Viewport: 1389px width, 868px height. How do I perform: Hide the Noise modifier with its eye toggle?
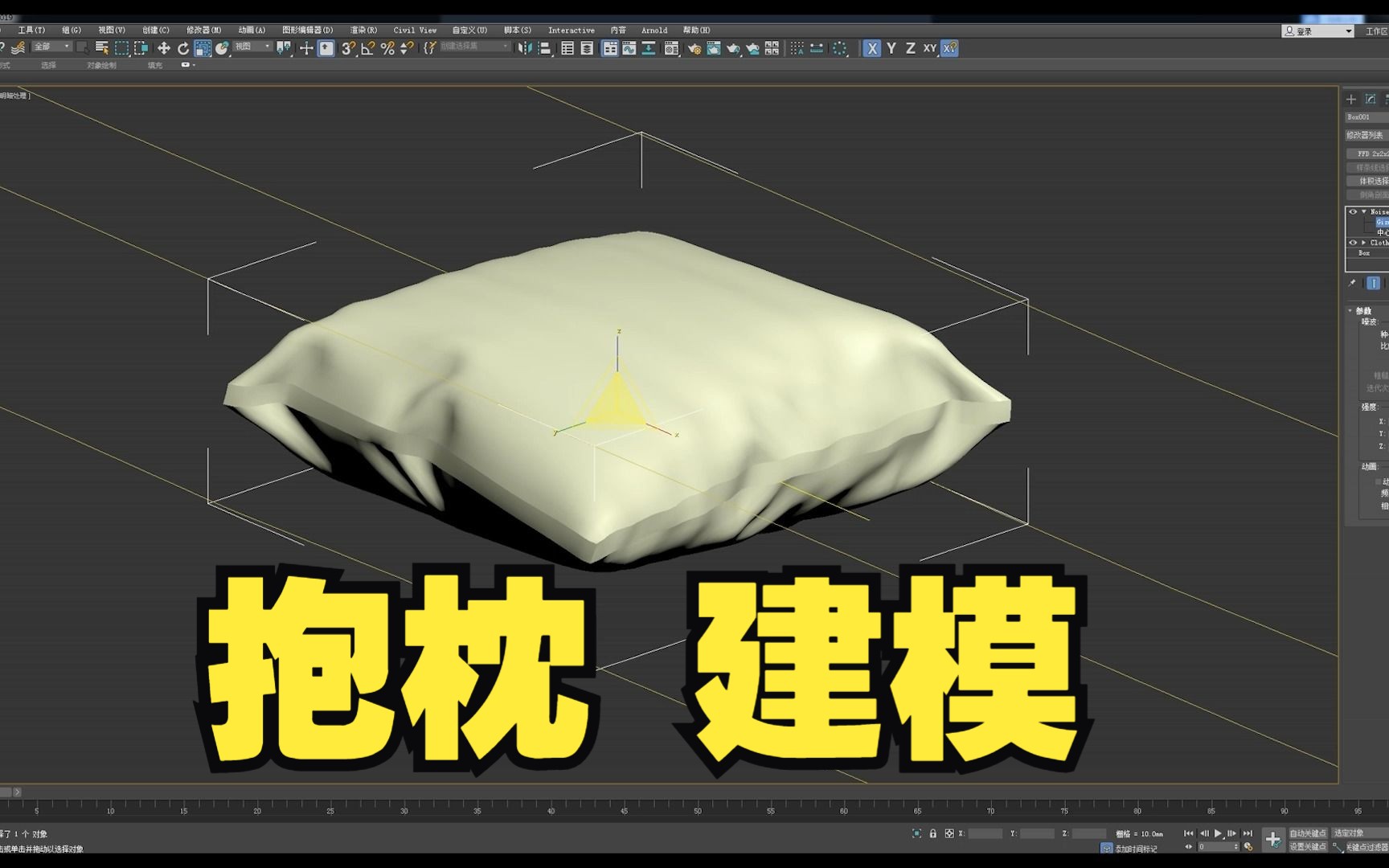click(x=1353, y=212)
